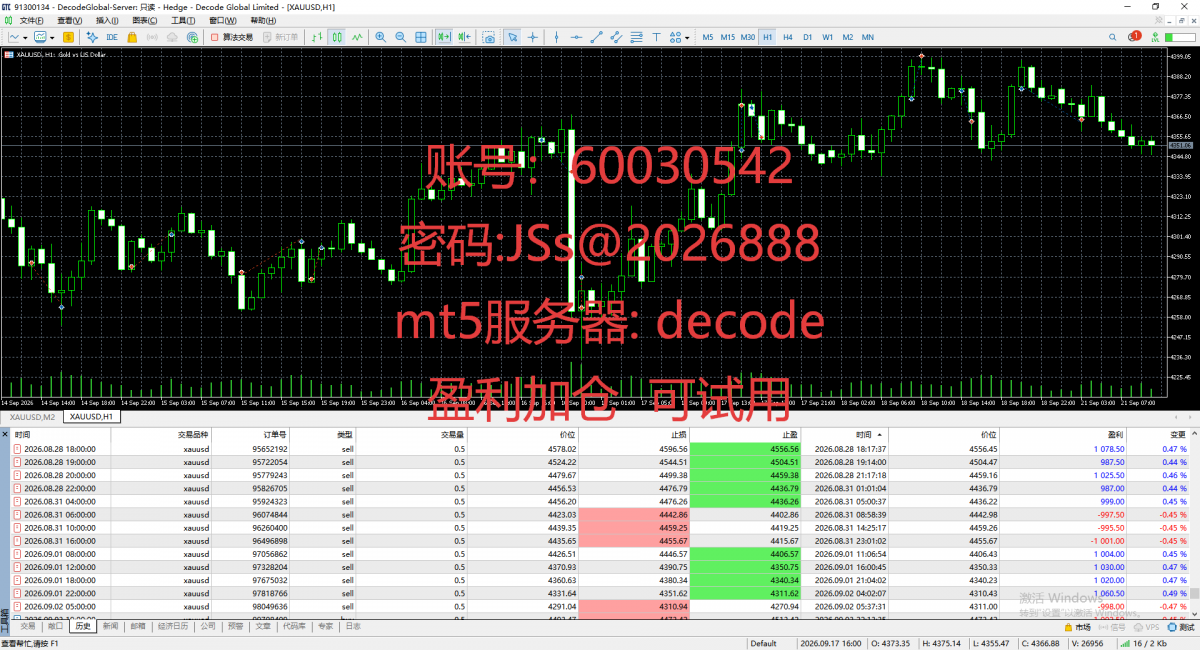The image size is (1200, 650).
Task: Open the chart template dropdown arrow
Action: coord(52,37)
